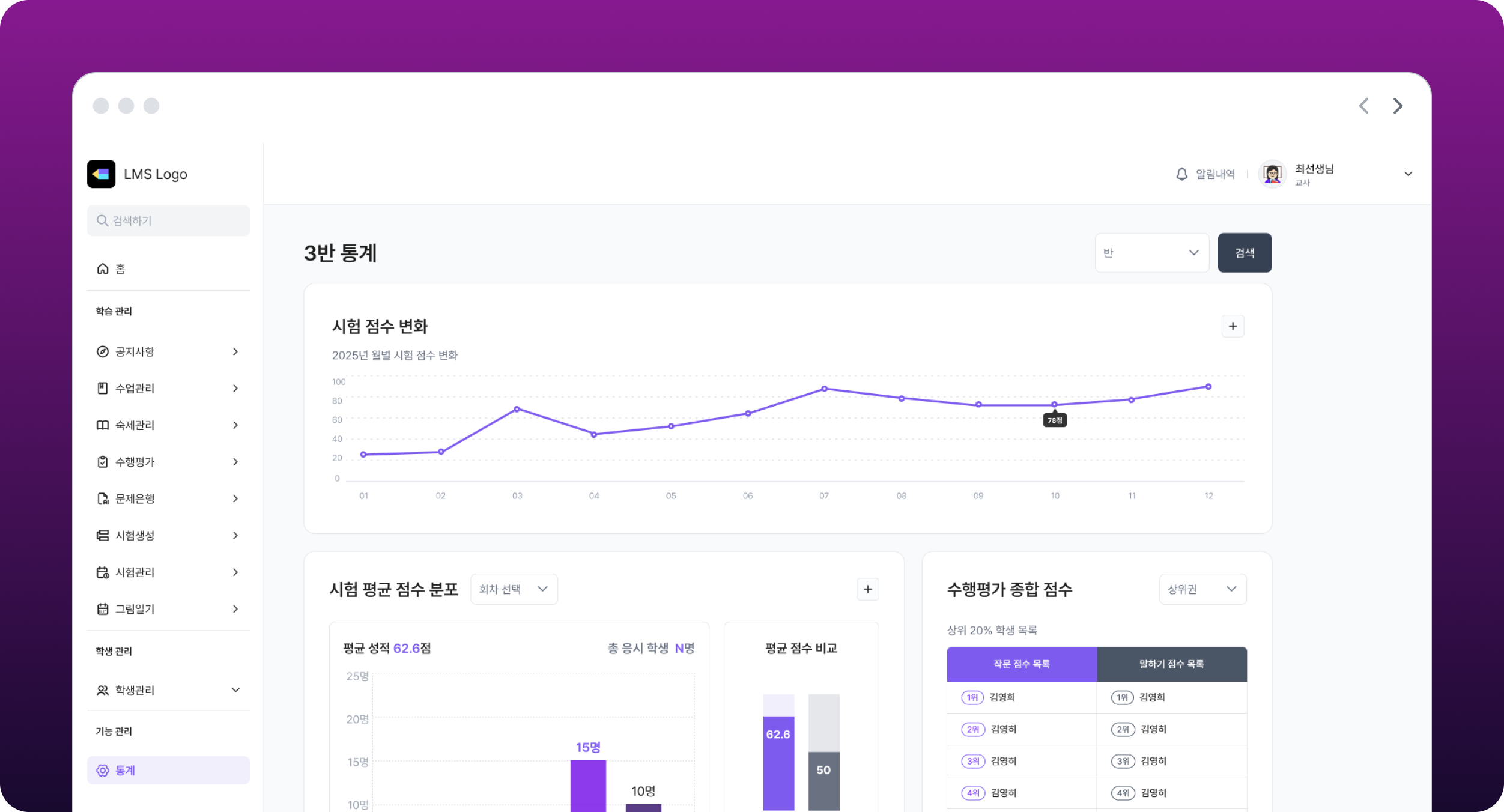The height and width of the screenshot is (812, 1504).
Task: Click the 홈 home icon in sidebar
Action: coord(103,269)
